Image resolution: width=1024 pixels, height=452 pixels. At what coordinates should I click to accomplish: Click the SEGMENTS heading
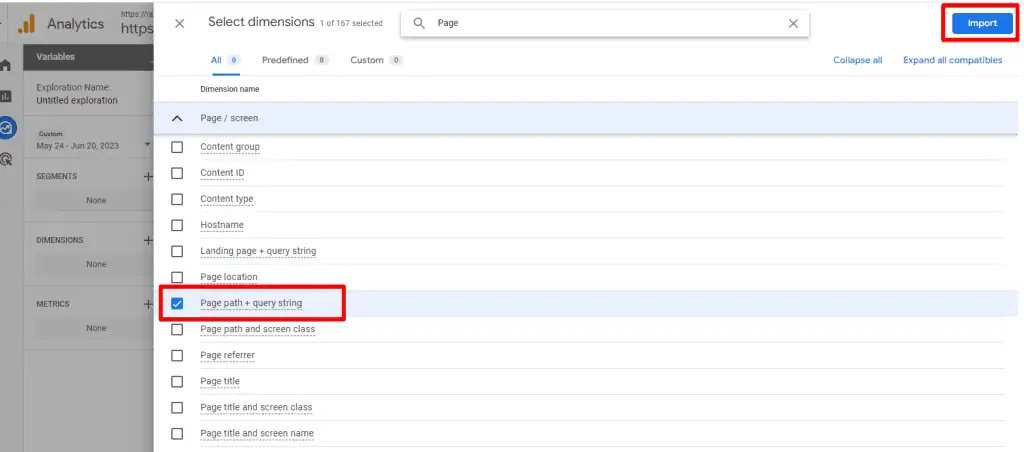click(x=57, y=176)
